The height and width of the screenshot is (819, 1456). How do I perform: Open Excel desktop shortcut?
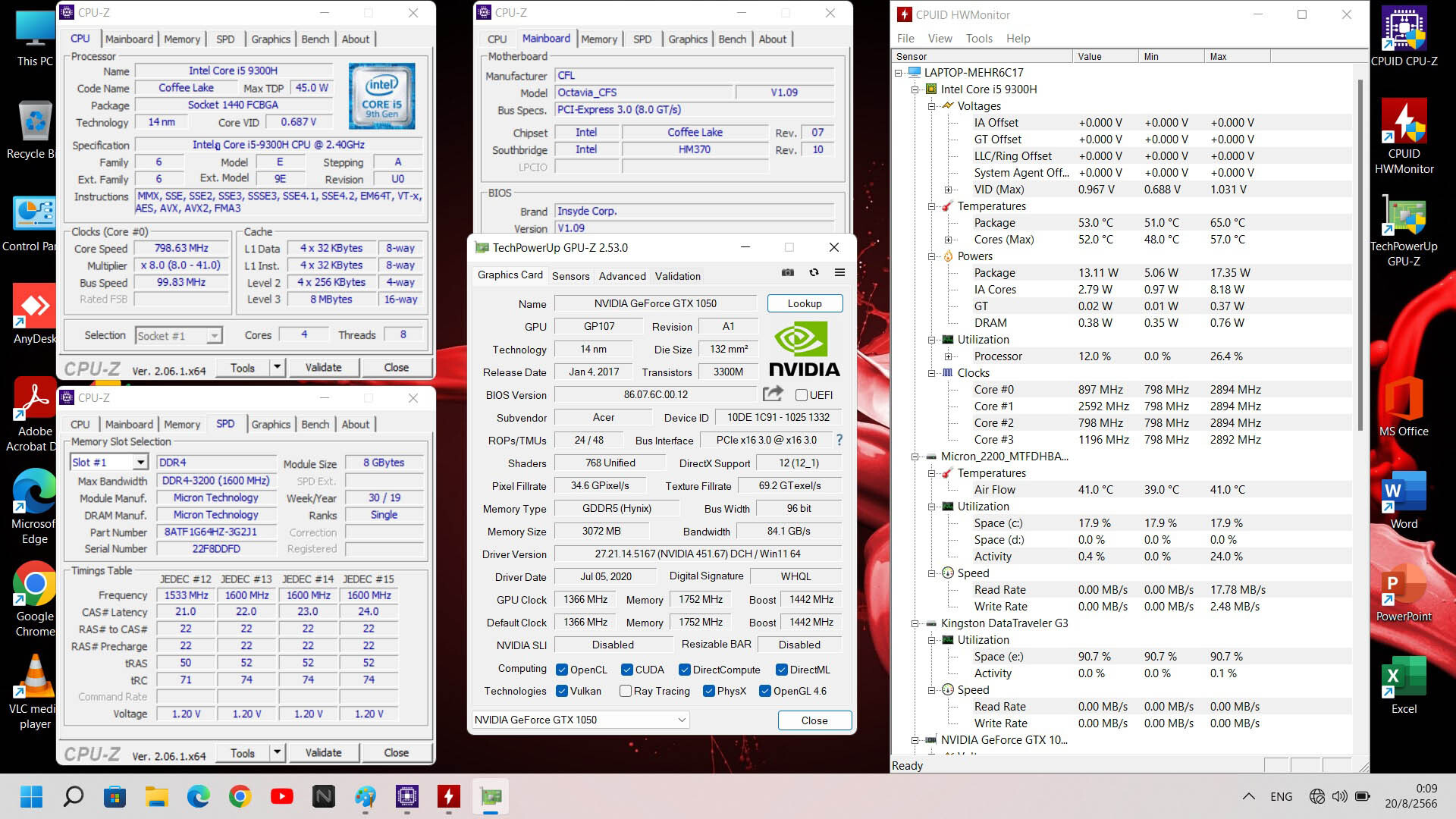pos(1404,685)
